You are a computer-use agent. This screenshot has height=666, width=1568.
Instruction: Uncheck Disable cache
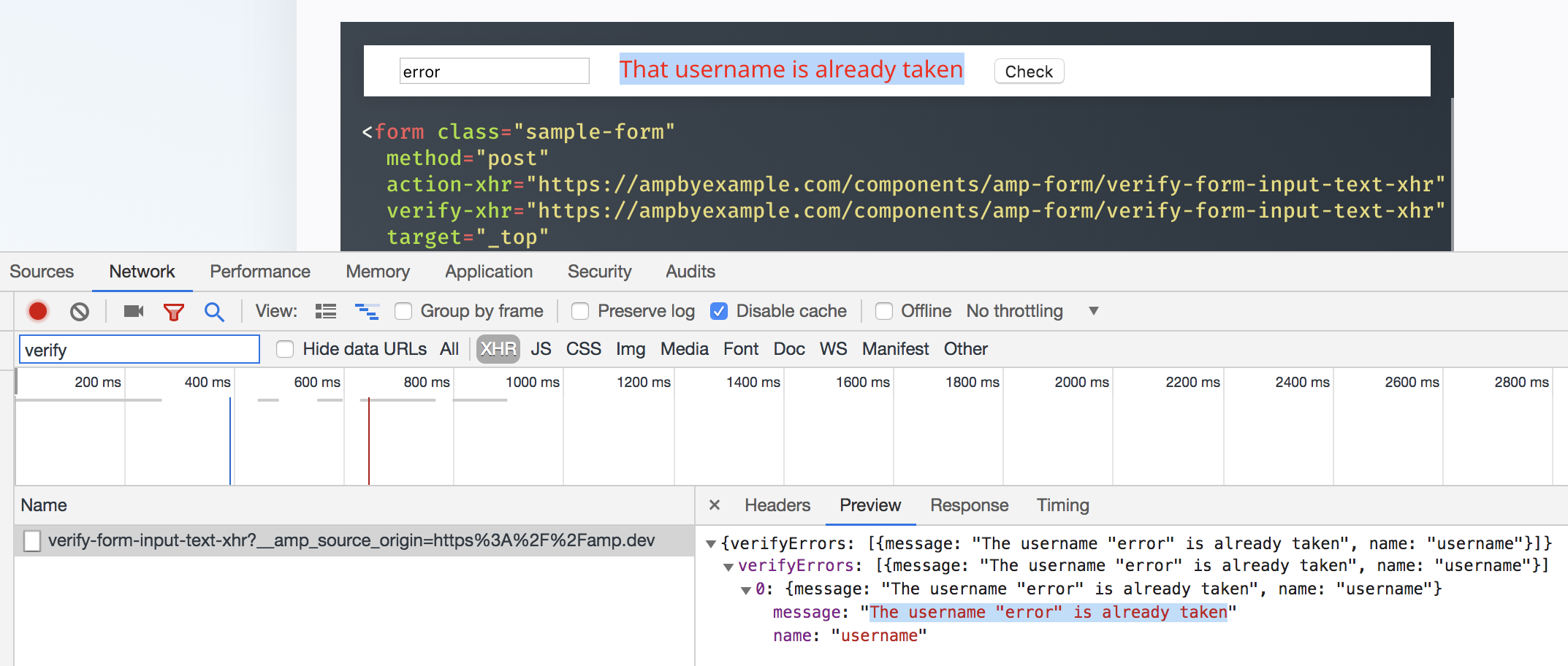point(720,310)
